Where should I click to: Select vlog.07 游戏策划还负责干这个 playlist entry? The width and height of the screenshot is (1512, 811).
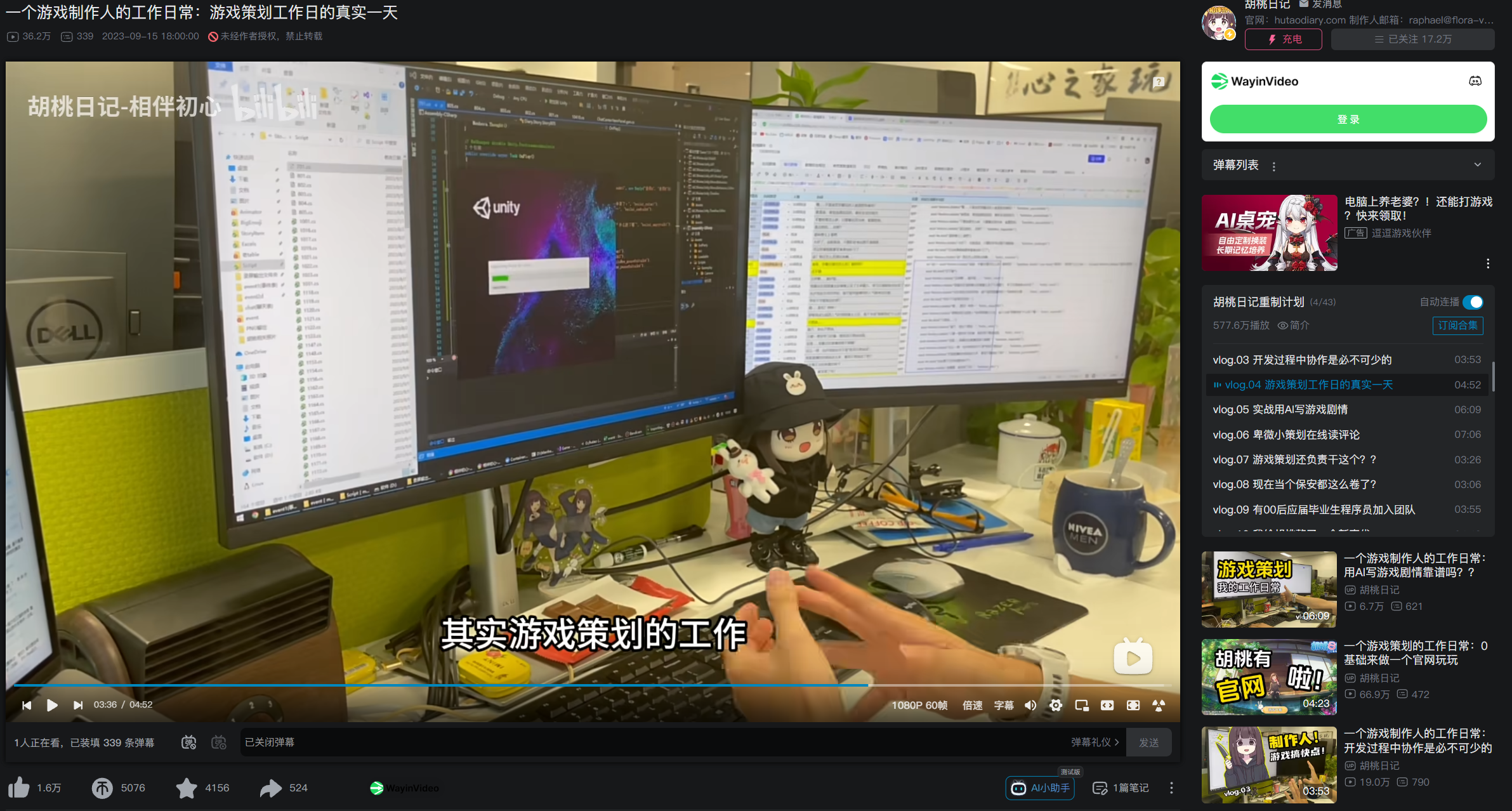1294,459
